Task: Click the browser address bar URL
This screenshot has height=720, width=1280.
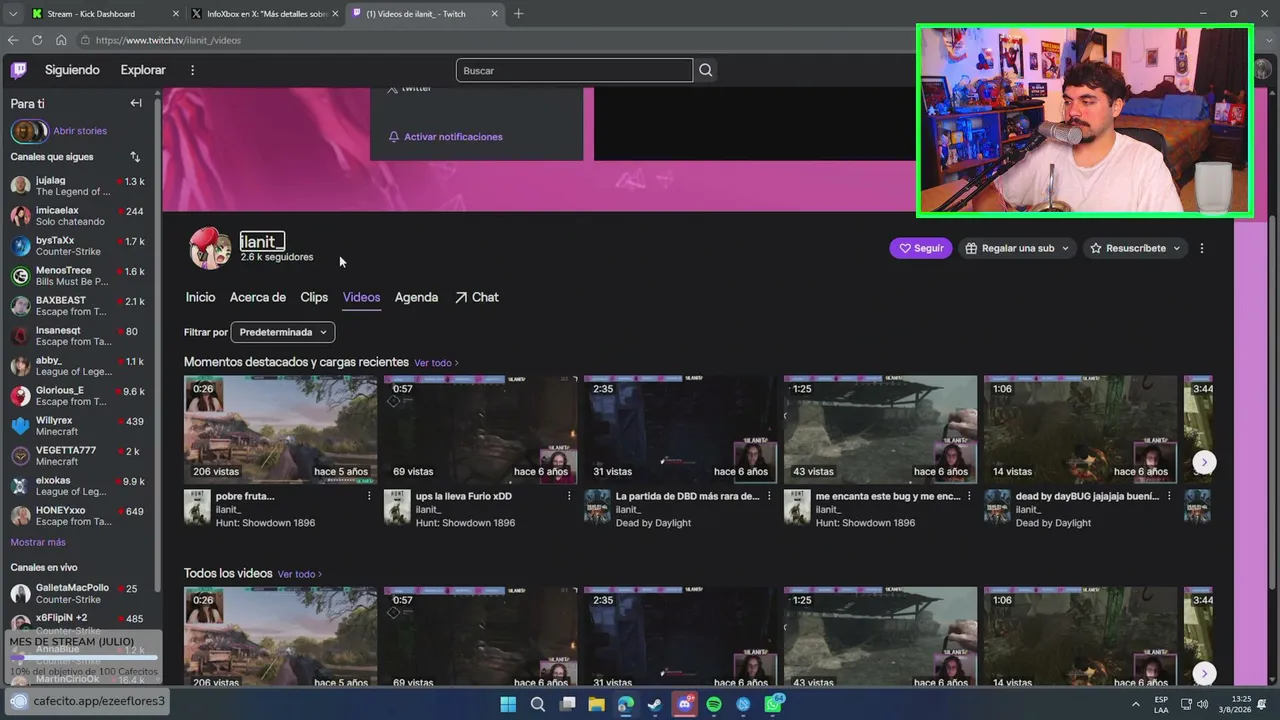Action: click(168, 40)
